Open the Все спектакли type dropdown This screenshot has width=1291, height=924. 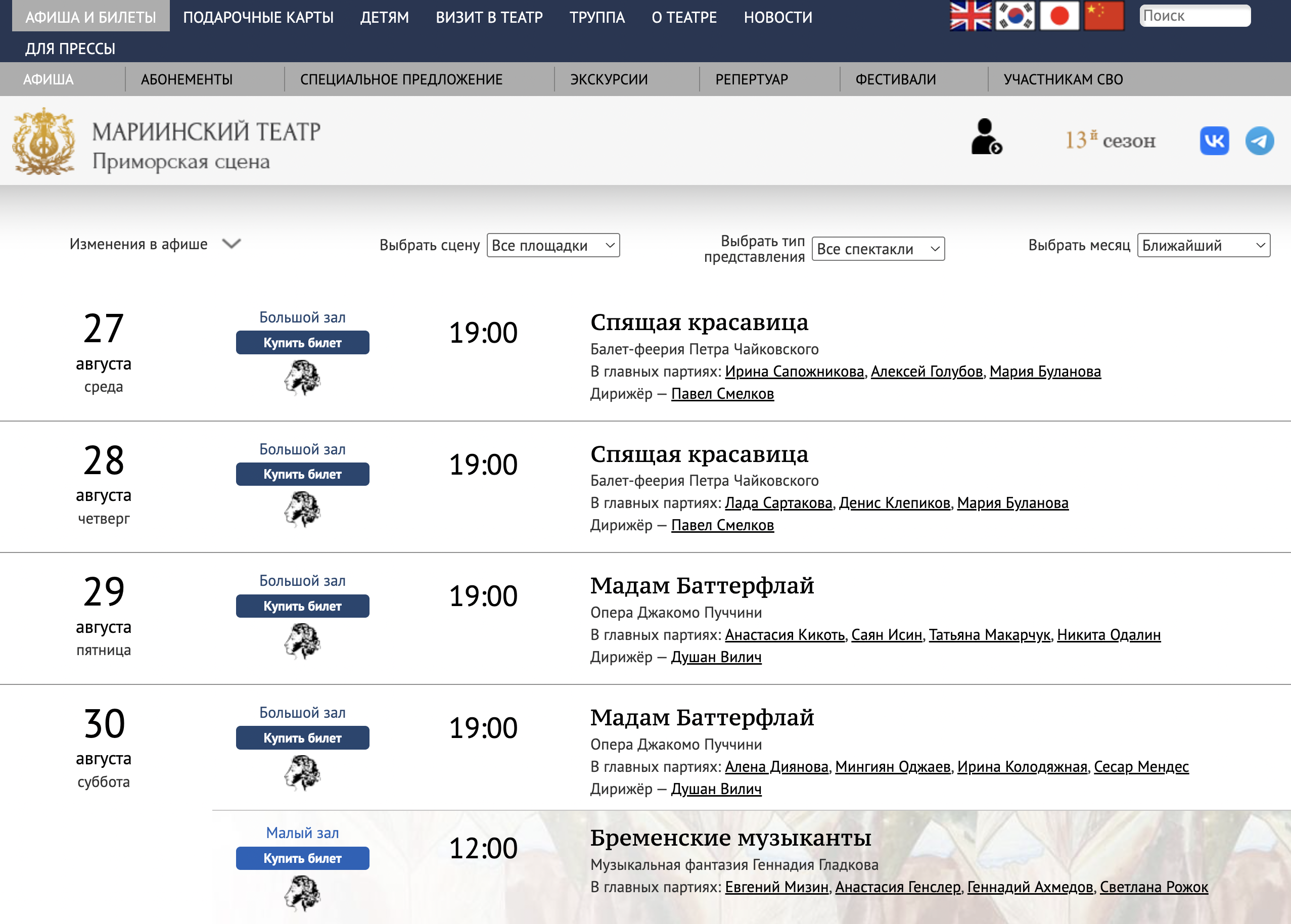[x=878, y=249]
